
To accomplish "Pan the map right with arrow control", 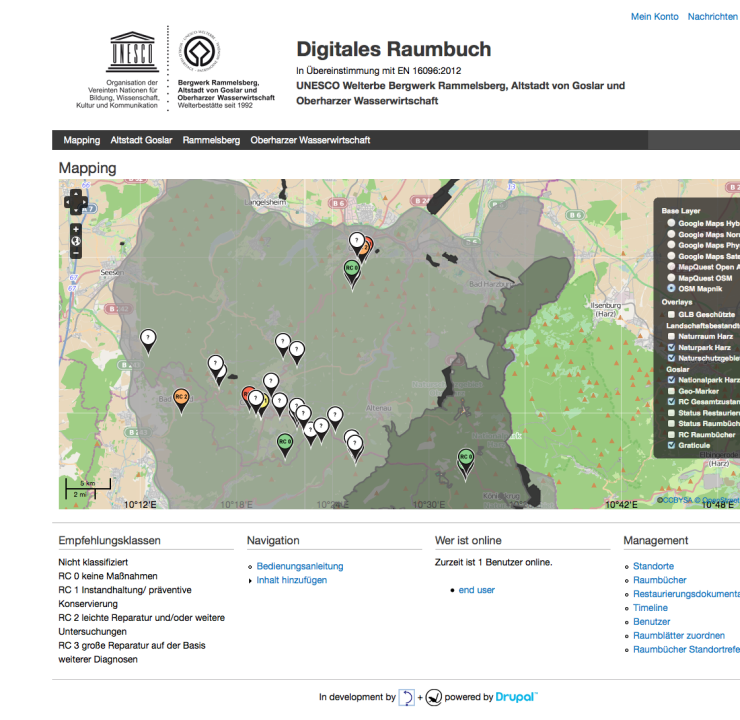I will 86,202.
